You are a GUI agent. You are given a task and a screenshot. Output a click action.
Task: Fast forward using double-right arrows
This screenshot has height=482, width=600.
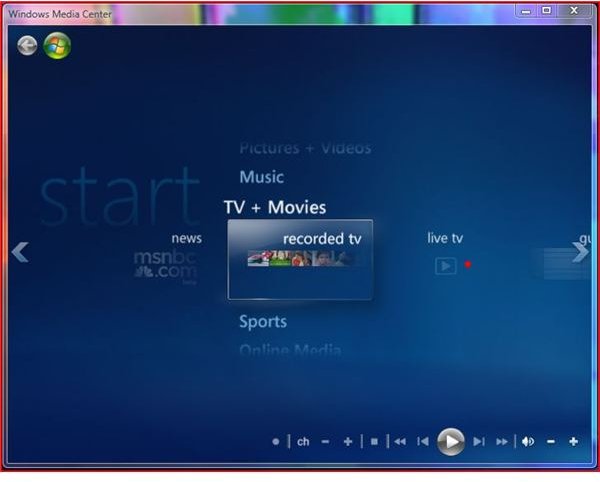(x=502, y=442)
